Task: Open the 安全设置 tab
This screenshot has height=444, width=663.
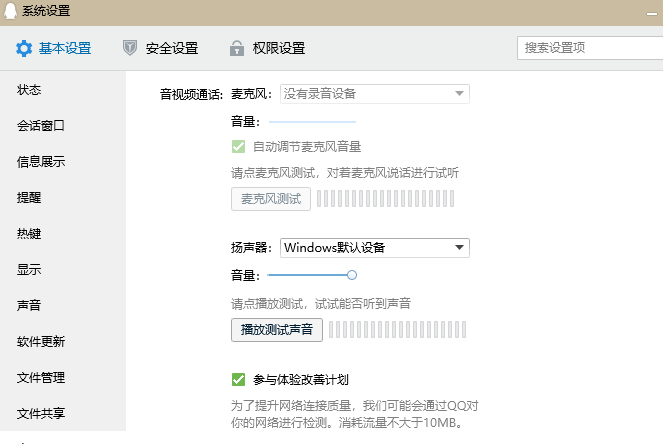Action: coord(171,48)
